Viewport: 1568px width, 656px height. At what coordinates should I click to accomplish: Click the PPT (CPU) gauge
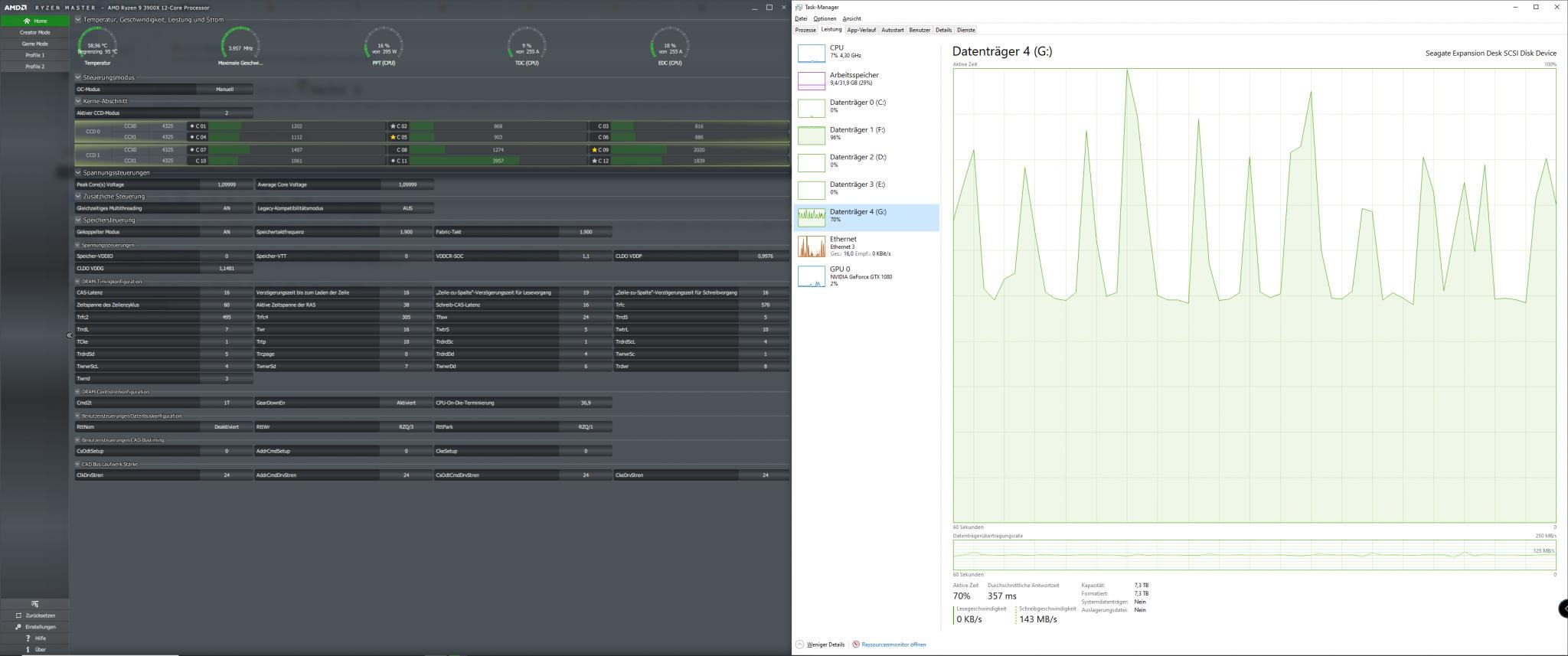point(384,45)
